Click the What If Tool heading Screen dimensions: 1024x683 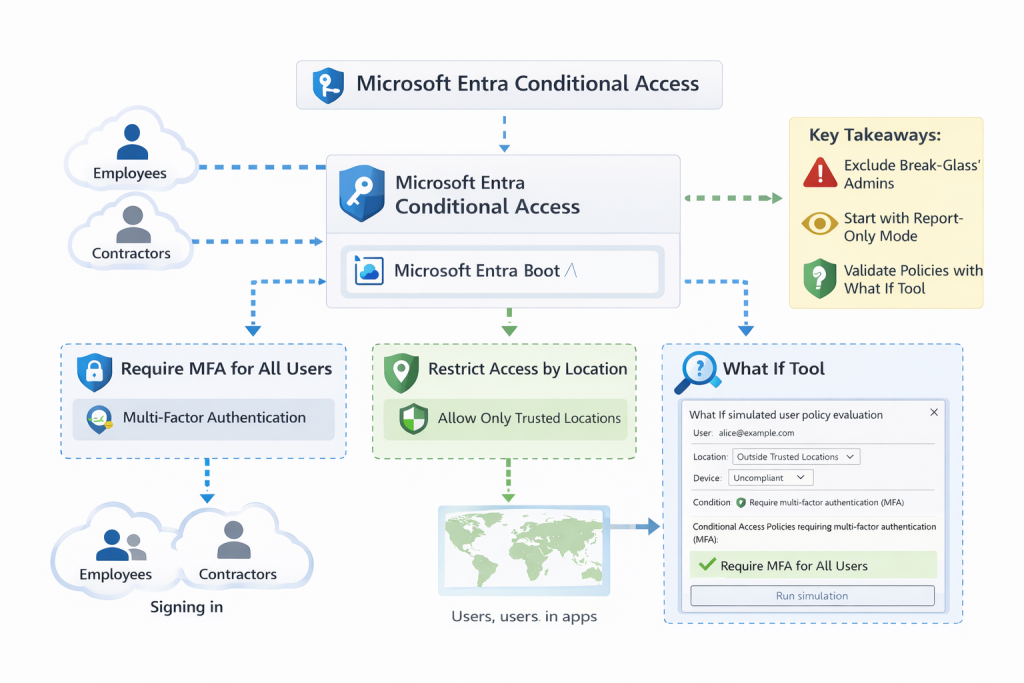point(774,369)
